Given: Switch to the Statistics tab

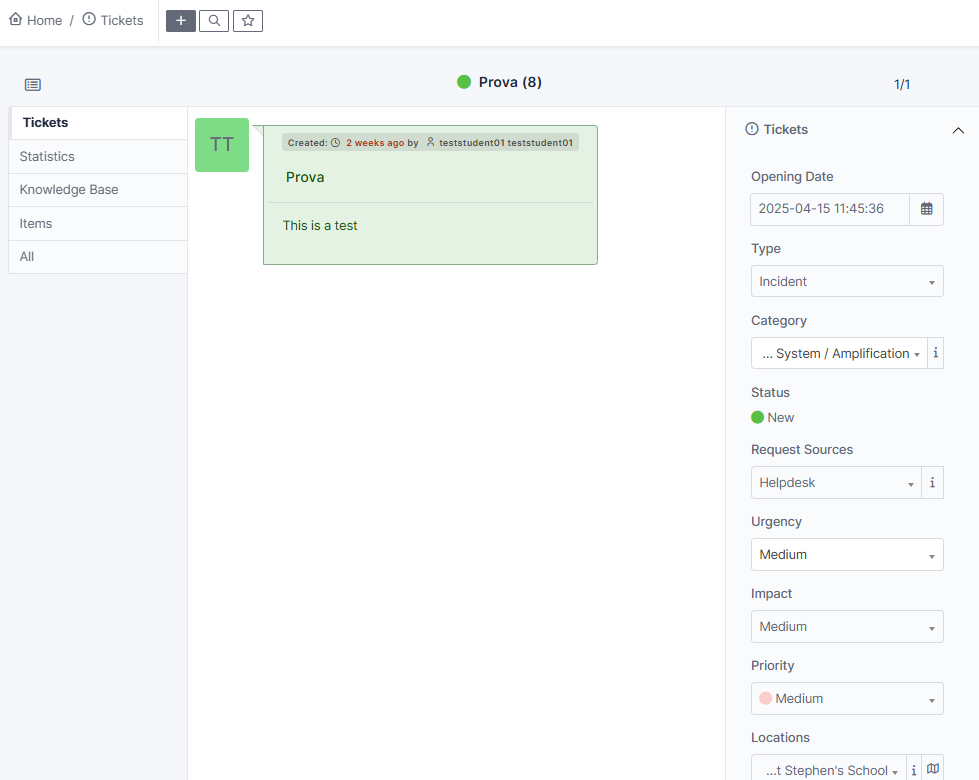Looking at the screenshot, I should click(x=47, y=157).
